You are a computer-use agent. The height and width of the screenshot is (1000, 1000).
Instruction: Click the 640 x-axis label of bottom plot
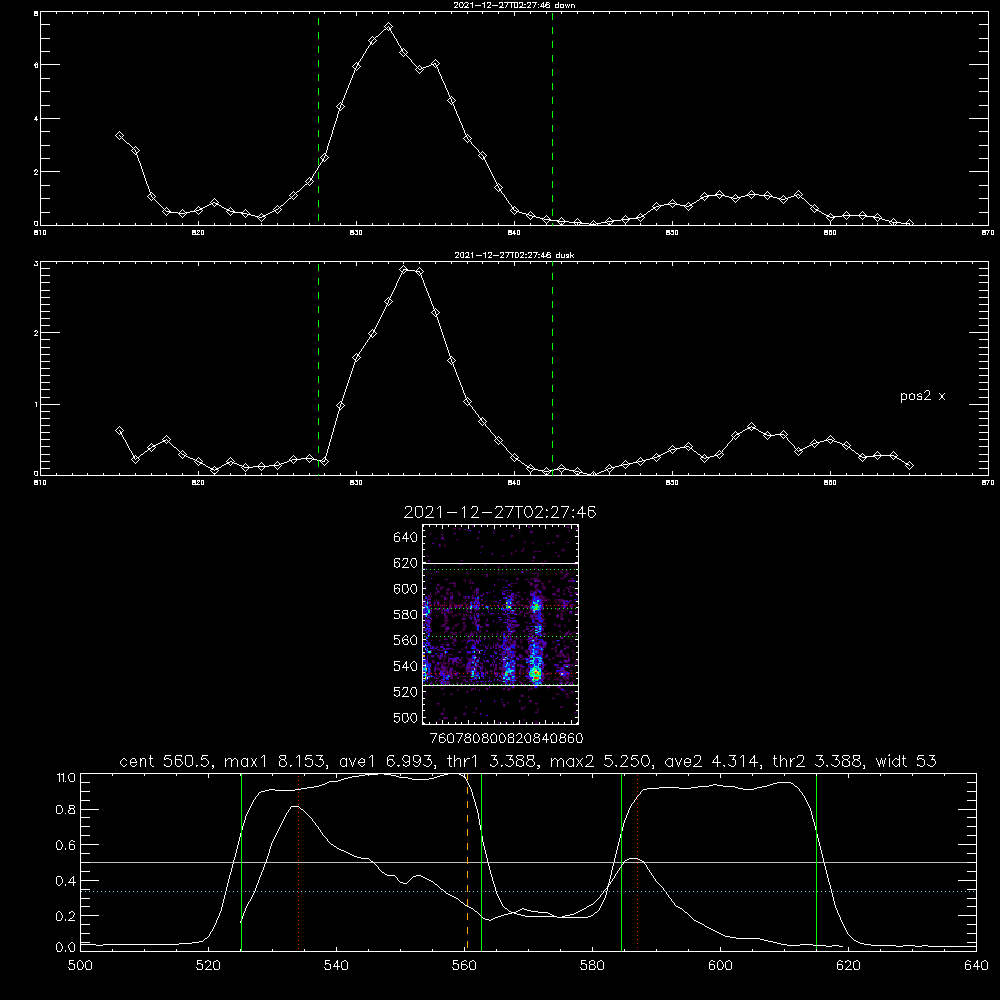coord(976,966)
